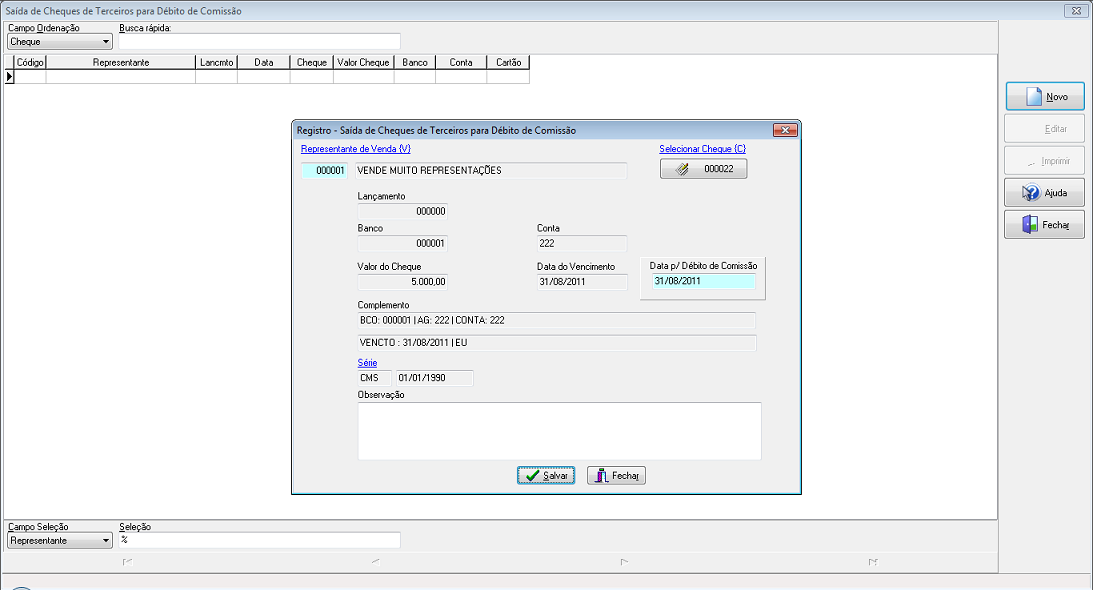1093x590 pixels.
Task: Open the Selecionar Cheque (C) link
Action: click(703, 149)
